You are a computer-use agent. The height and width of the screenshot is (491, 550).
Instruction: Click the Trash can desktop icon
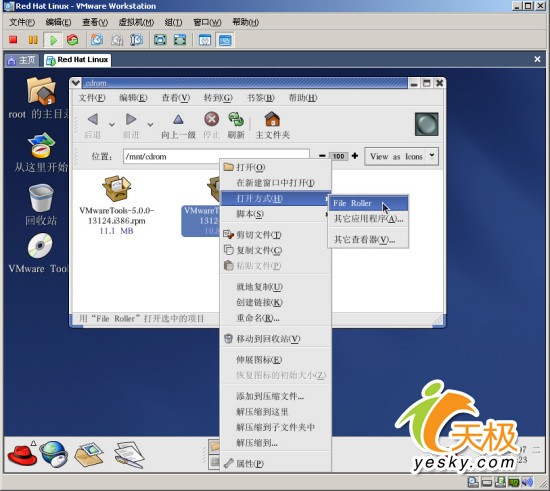(41, 198)
